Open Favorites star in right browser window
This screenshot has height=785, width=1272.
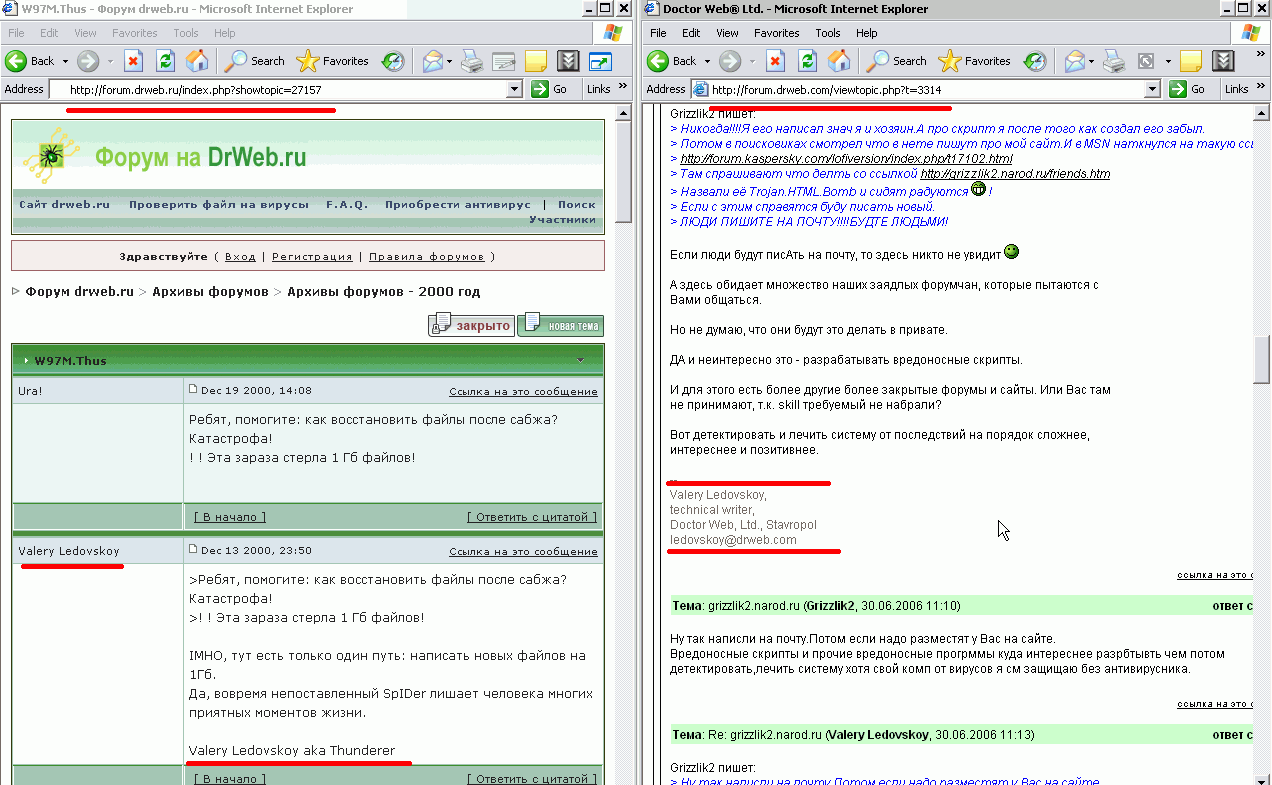pyautogui.click(x=950, y=61)
